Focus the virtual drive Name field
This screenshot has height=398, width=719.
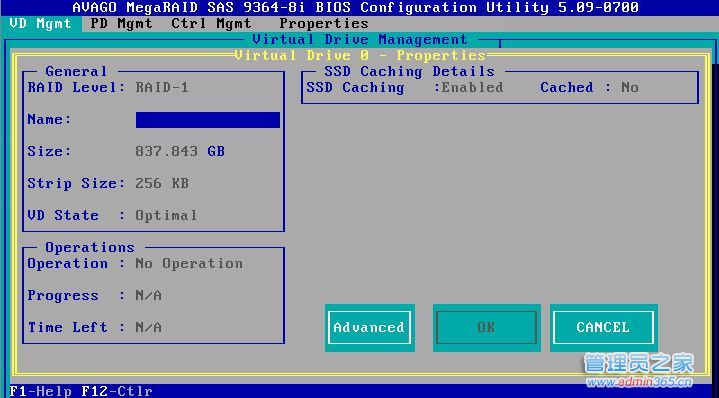tap(208, 120)
